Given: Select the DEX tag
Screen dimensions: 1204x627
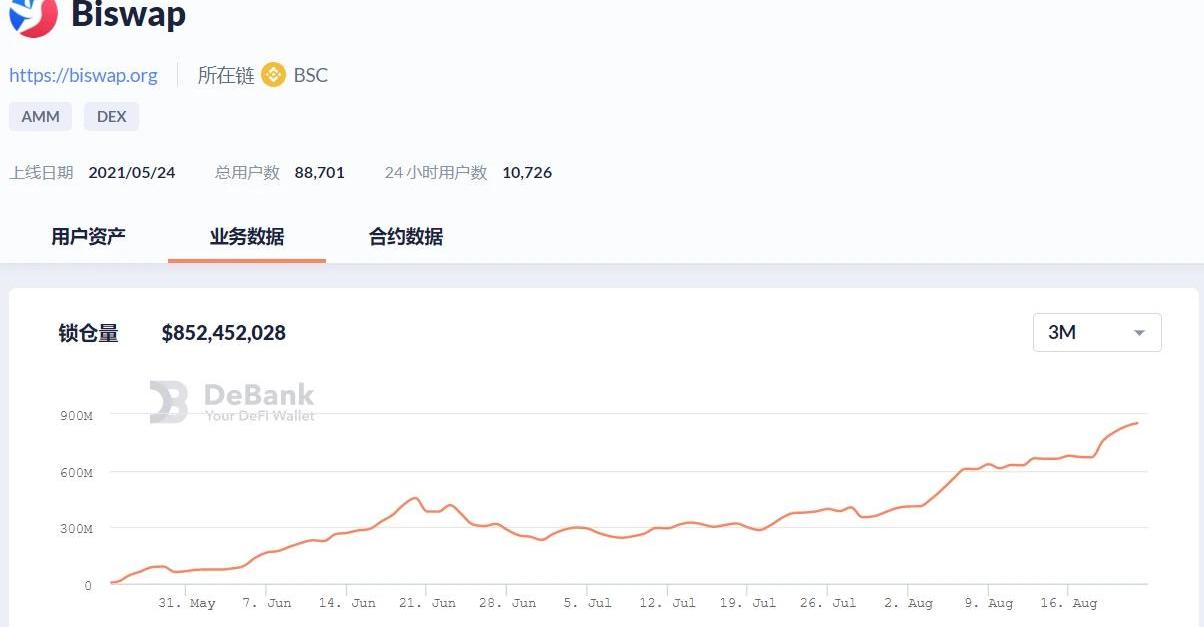Looking at the screenshot, I should 111,116.
